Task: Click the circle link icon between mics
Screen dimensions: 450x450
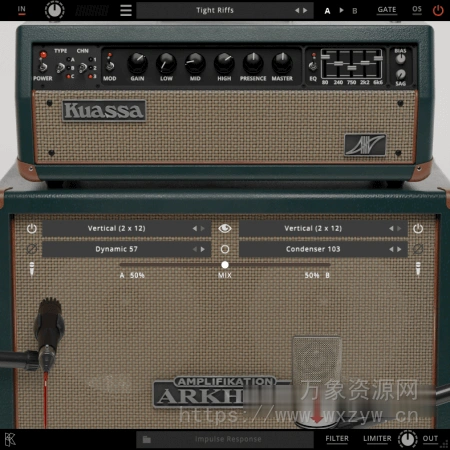Action: pos(225,249)
